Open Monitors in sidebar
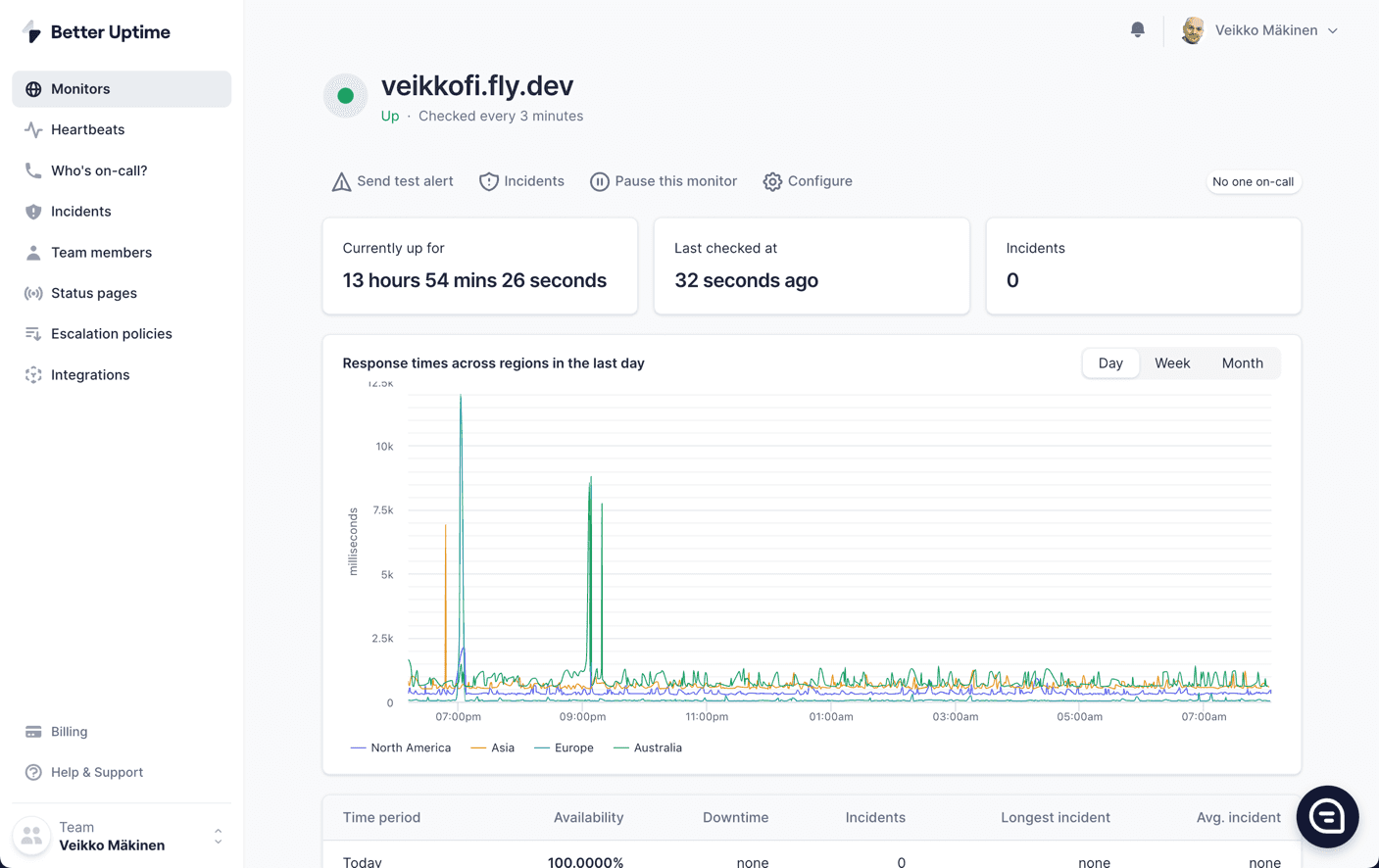This screenshot has width=1379, height=868. (122, 89)
